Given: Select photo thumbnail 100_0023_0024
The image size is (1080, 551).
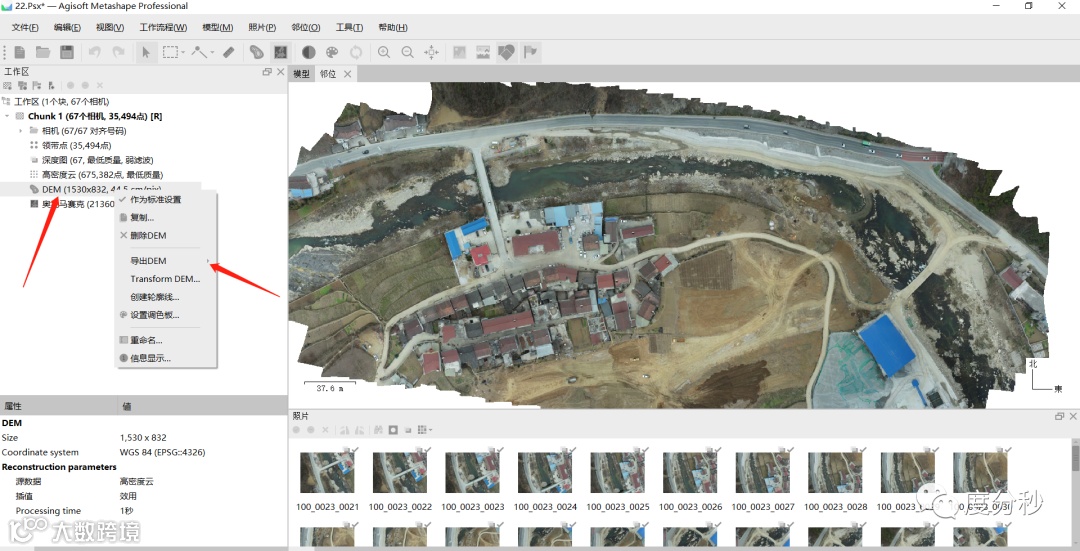Looking at the screenshot, I should pos(543,473).
